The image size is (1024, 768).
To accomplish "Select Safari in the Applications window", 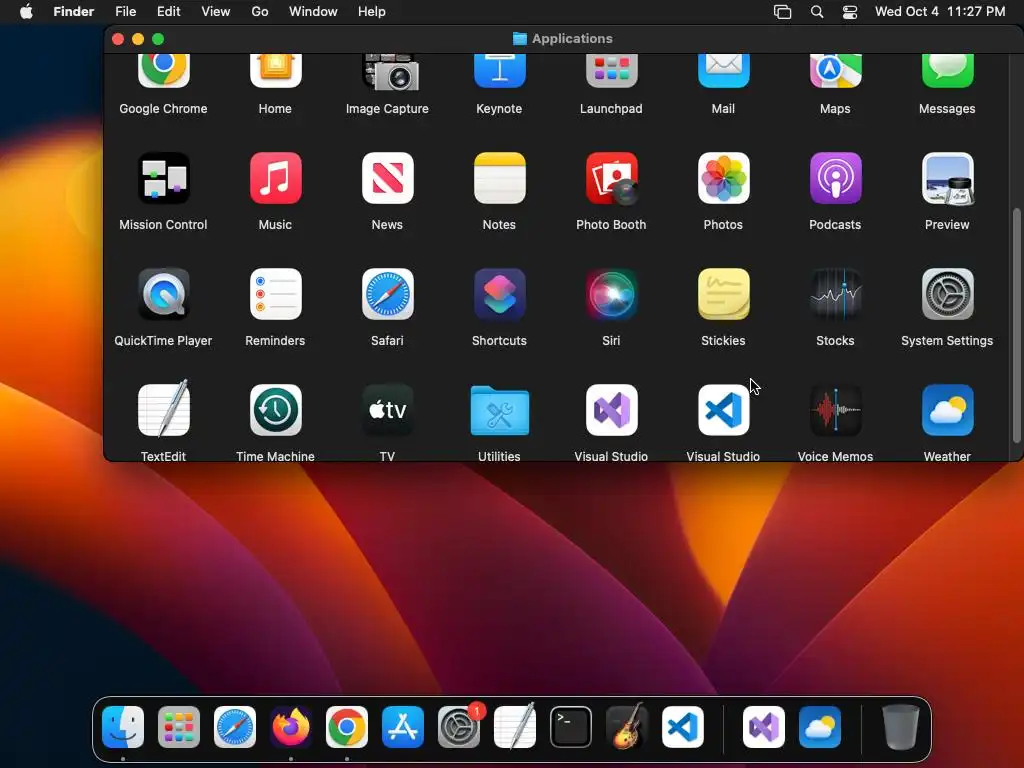I will [x=387, y=294].
